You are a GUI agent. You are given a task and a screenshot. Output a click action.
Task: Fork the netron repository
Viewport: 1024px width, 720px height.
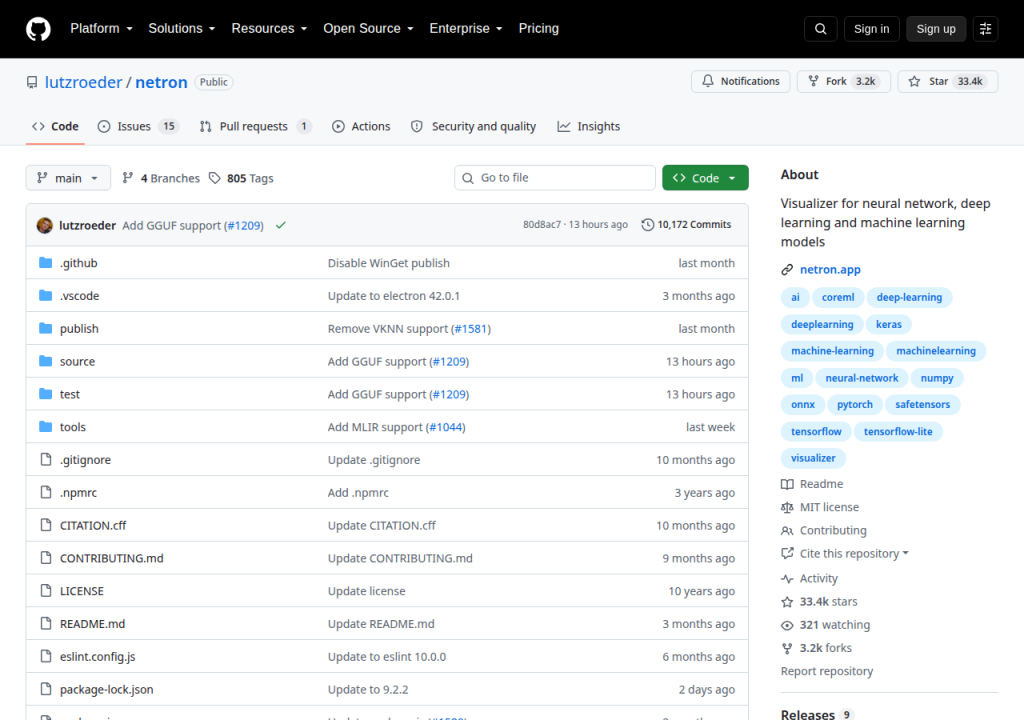click(x=843, y=81)
